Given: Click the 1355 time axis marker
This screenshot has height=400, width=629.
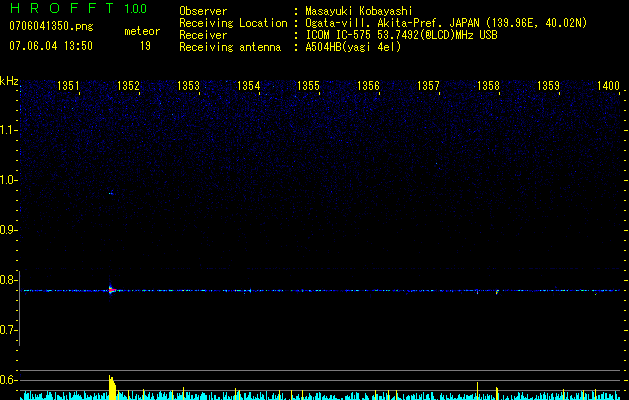Looking at the screenshot, I should click(x=308, y=86).
